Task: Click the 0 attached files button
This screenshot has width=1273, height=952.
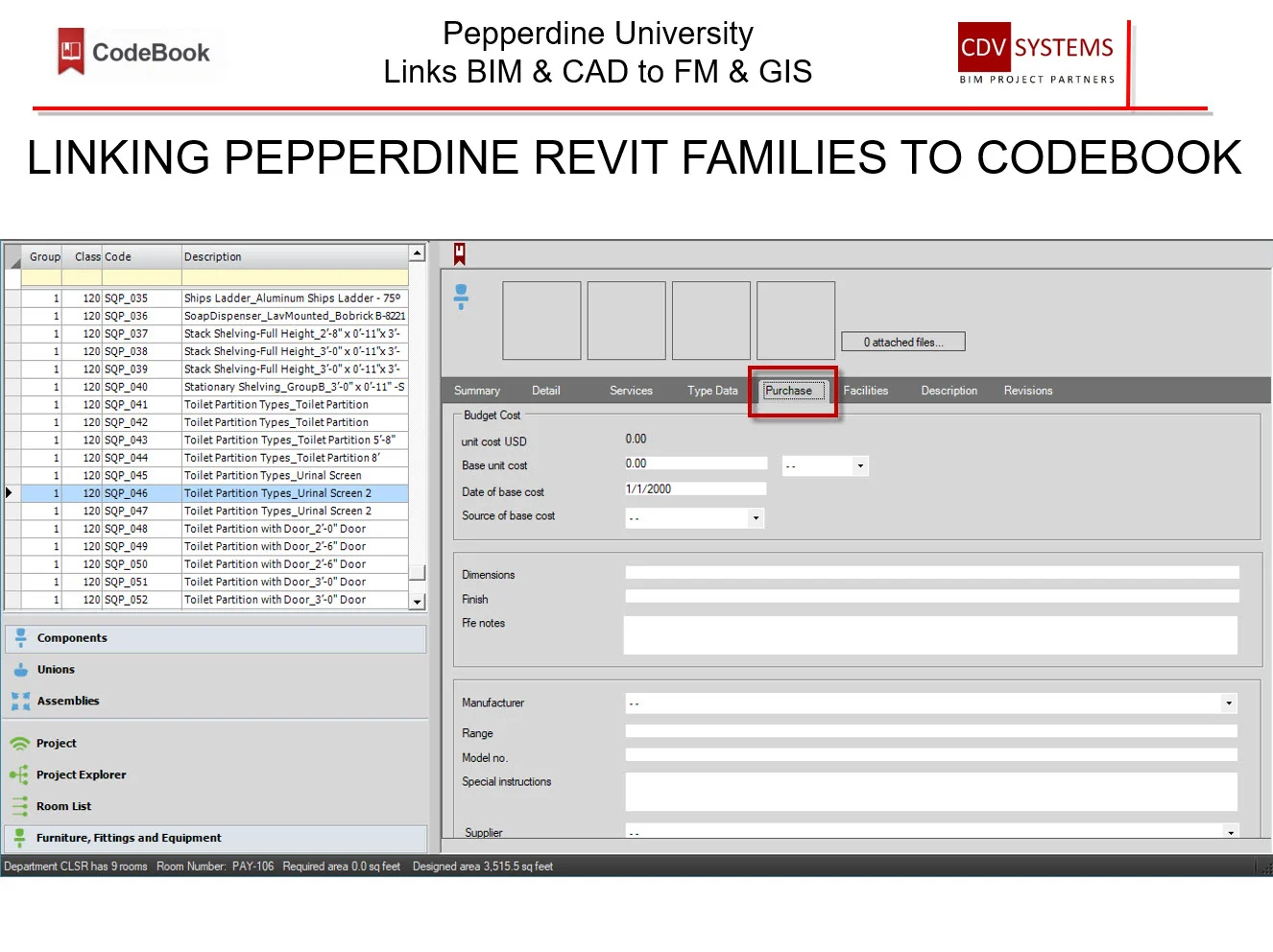Action: pyautogui.click(x=903, y=342)
